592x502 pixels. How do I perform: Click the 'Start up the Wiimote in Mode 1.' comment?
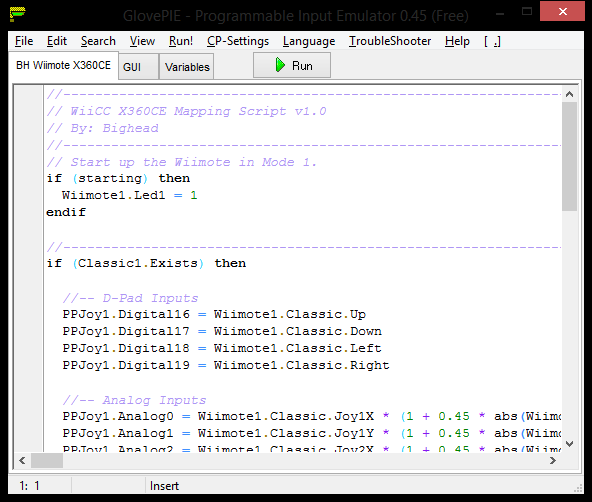[182, 162]
